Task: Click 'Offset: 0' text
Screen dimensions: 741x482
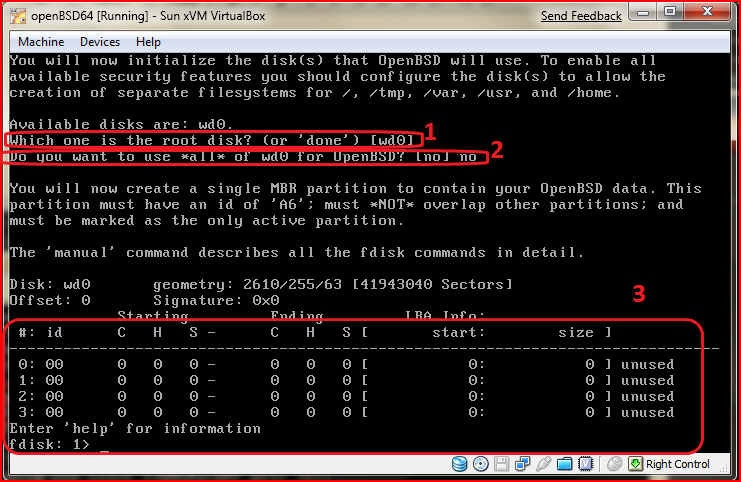Action: [x=50, y=301]
